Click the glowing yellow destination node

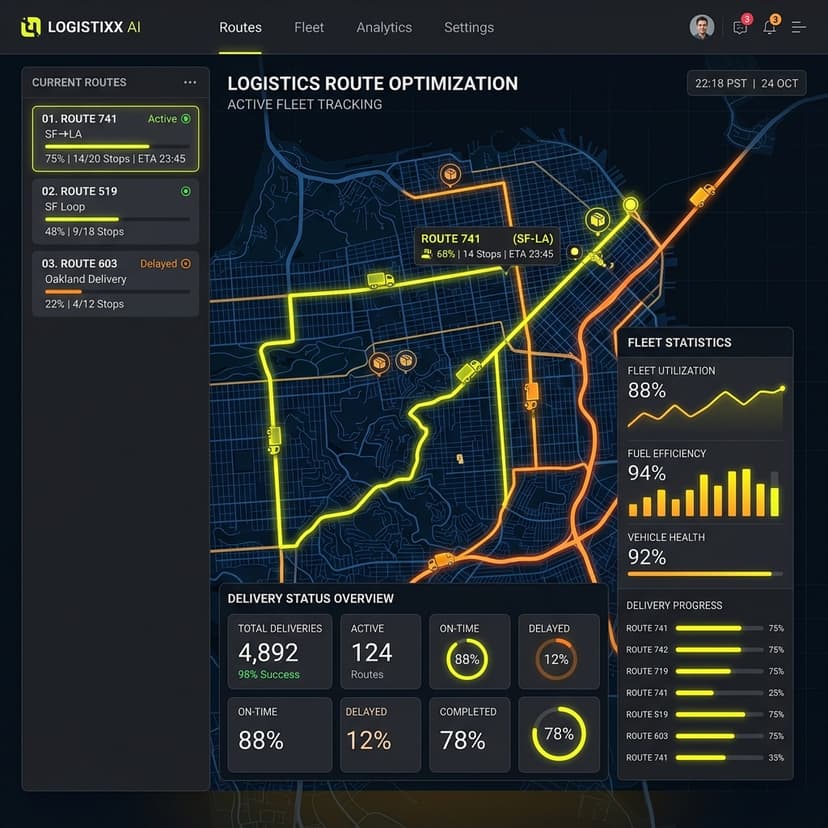(630, 204)
